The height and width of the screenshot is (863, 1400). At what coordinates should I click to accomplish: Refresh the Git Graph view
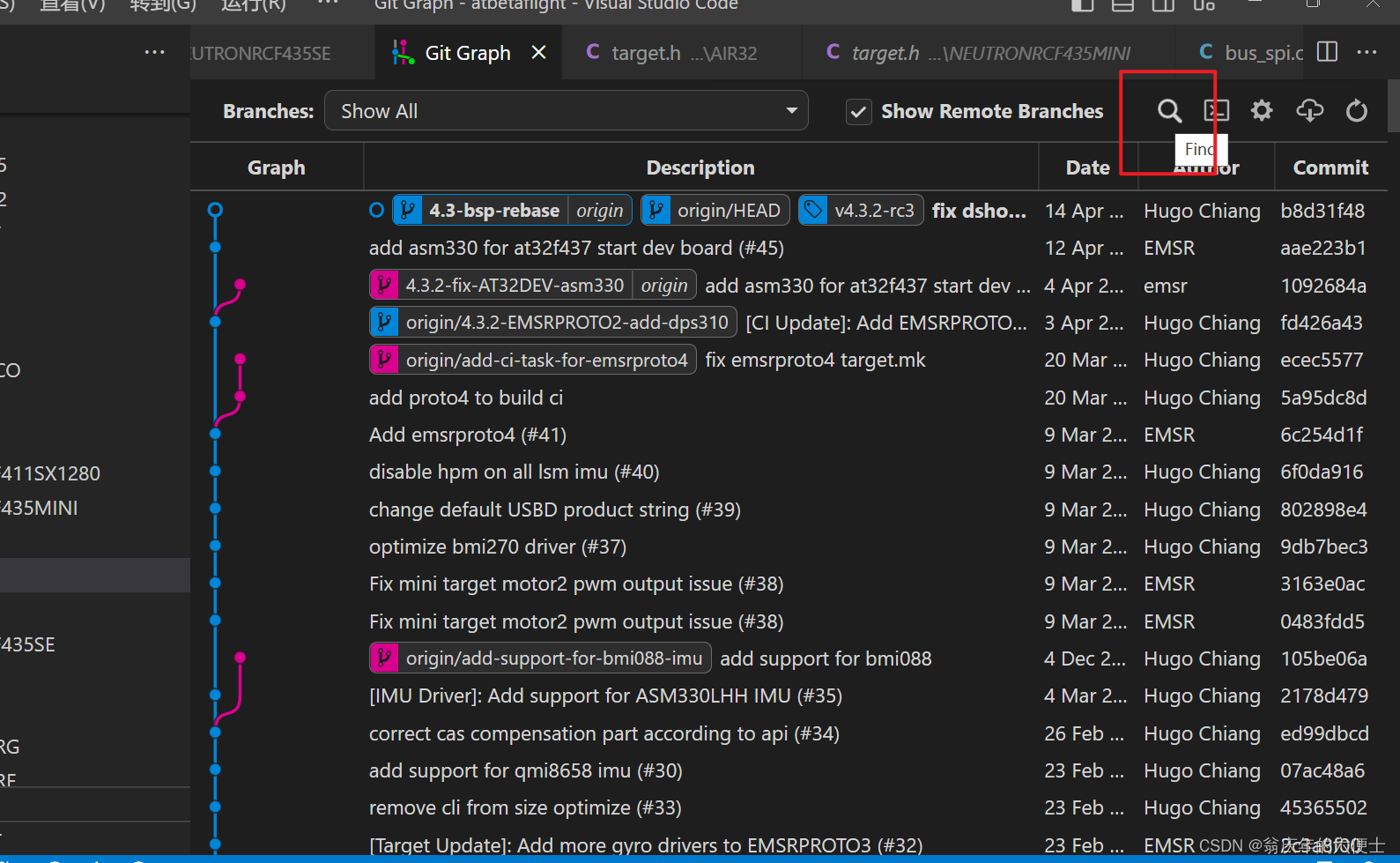tap(1357, 111)
